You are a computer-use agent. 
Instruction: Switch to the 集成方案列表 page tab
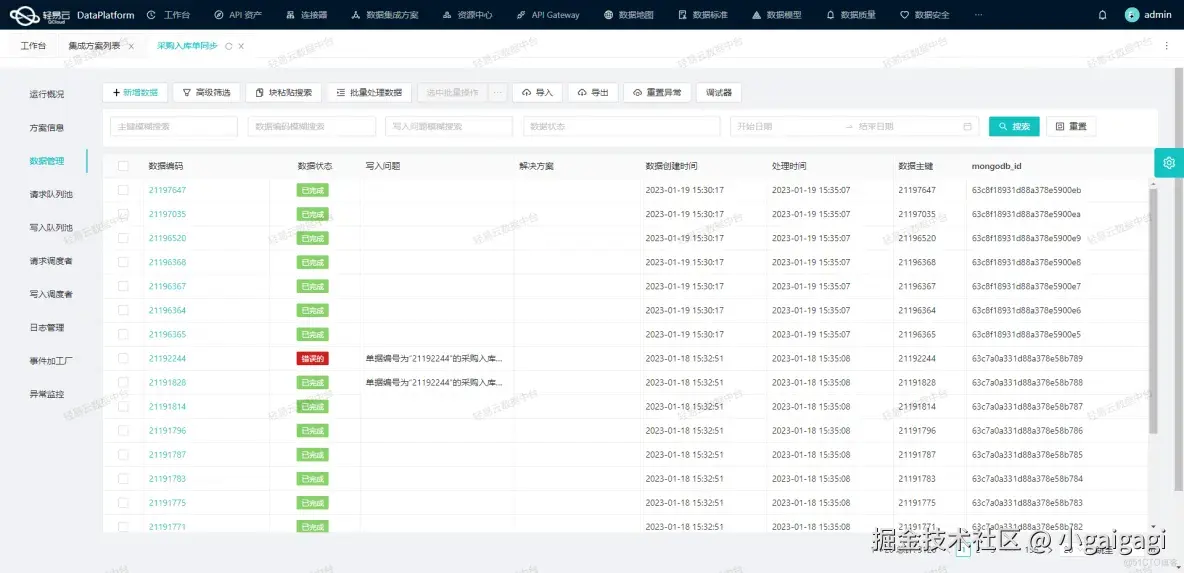click(x=94, y=46)
